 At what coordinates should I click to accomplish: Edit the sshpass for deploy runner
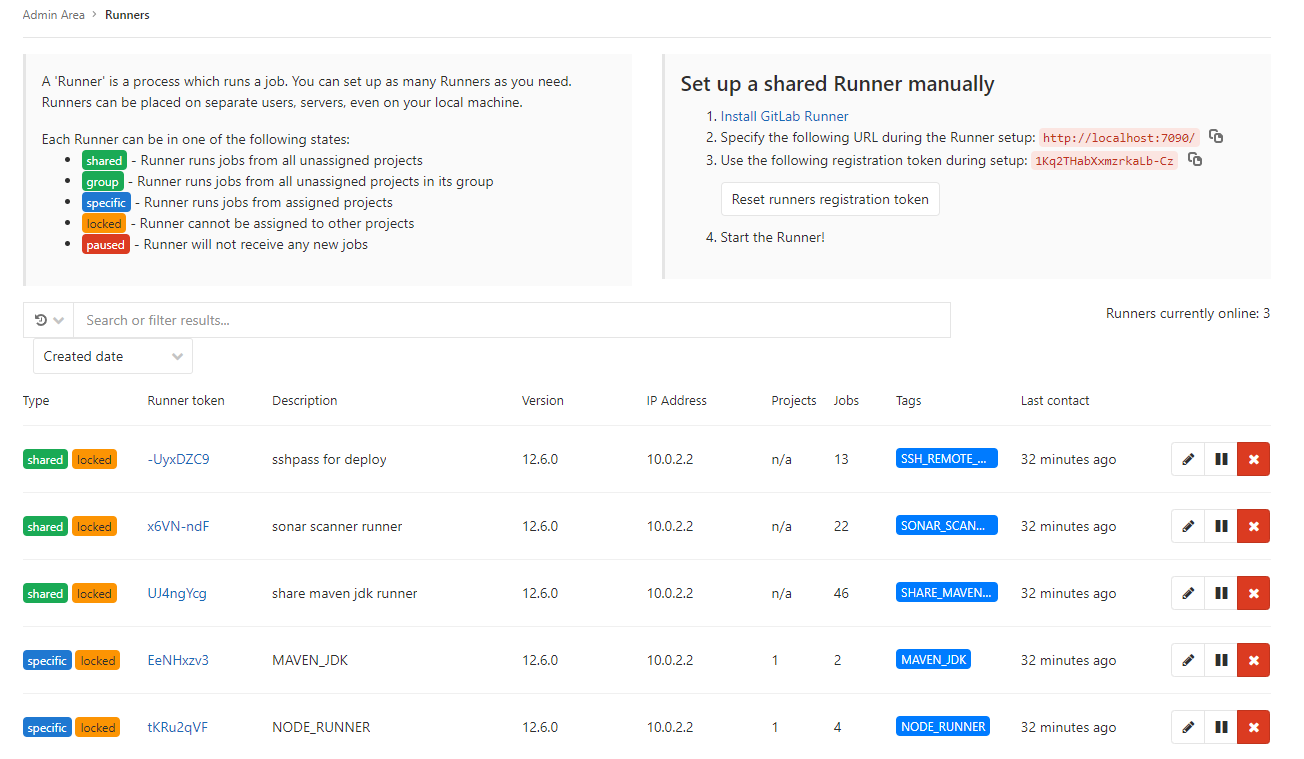point(1187,459)
